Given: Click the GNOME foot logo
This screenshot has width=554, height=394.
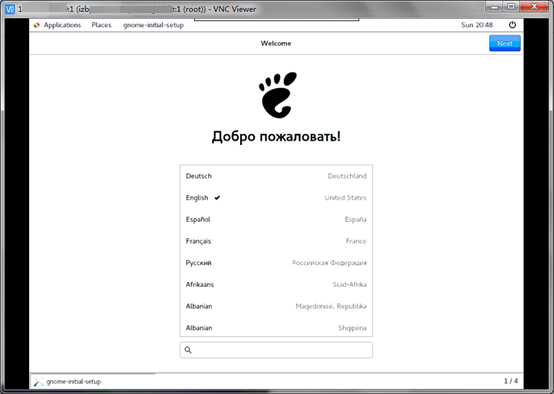Looking at the screenshot, I should pyautogui.click(x=278, y=95).
